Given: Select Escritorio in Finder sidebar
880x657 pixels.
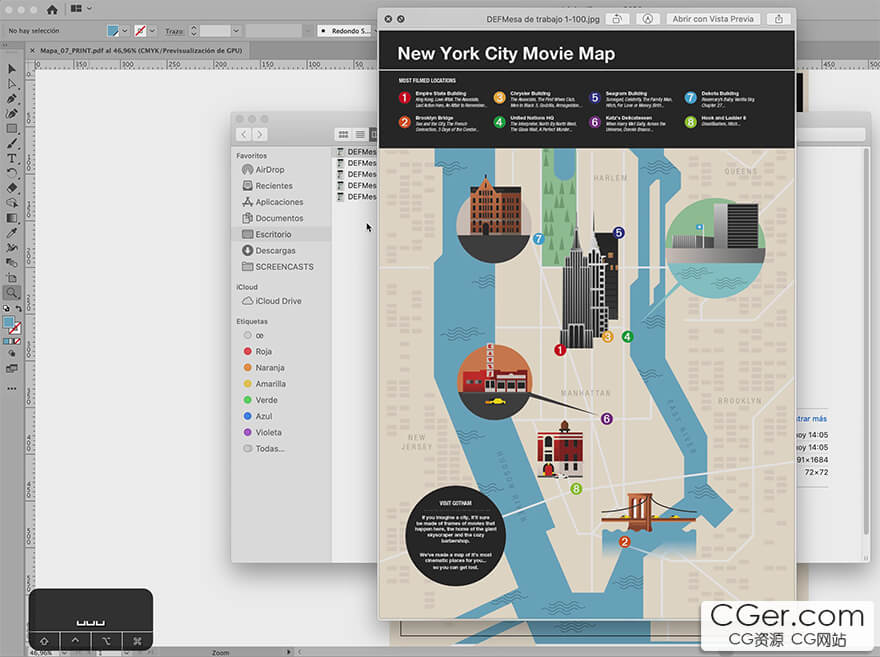Looking at the screenshot, I should tap(282, 234).
